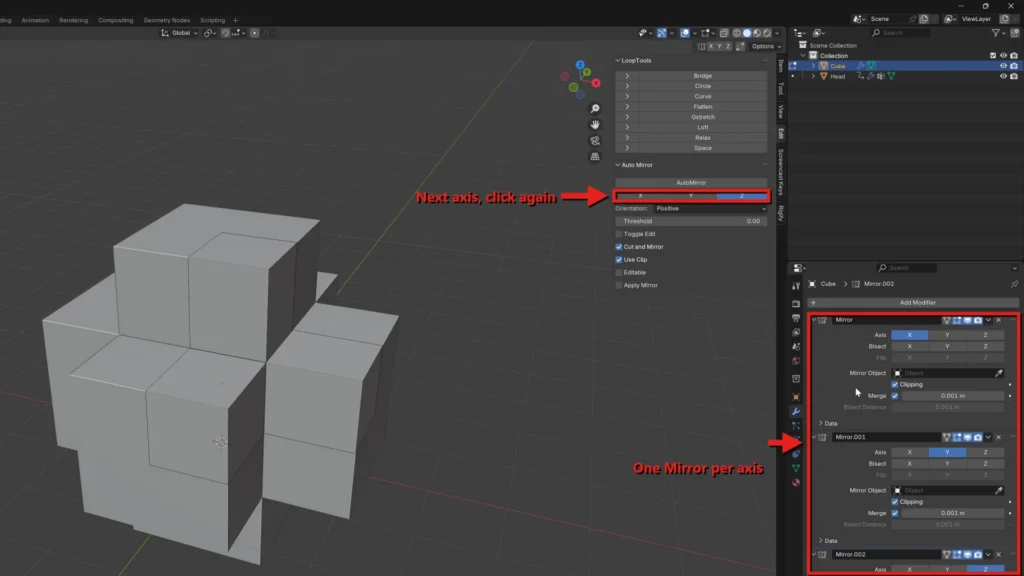Run the LoopTools Circle tool
1024x576 pixels.
(703, 86)
